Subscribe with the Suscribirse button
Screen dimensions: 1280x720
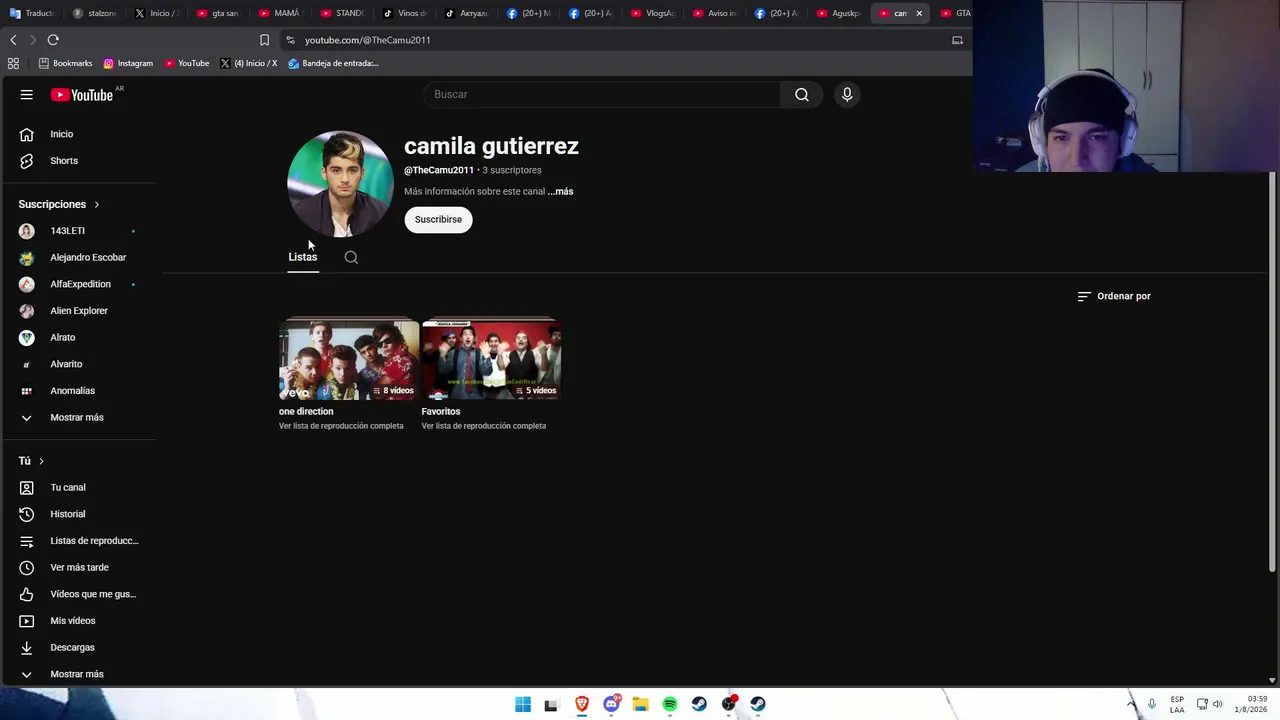click(438, 220)
